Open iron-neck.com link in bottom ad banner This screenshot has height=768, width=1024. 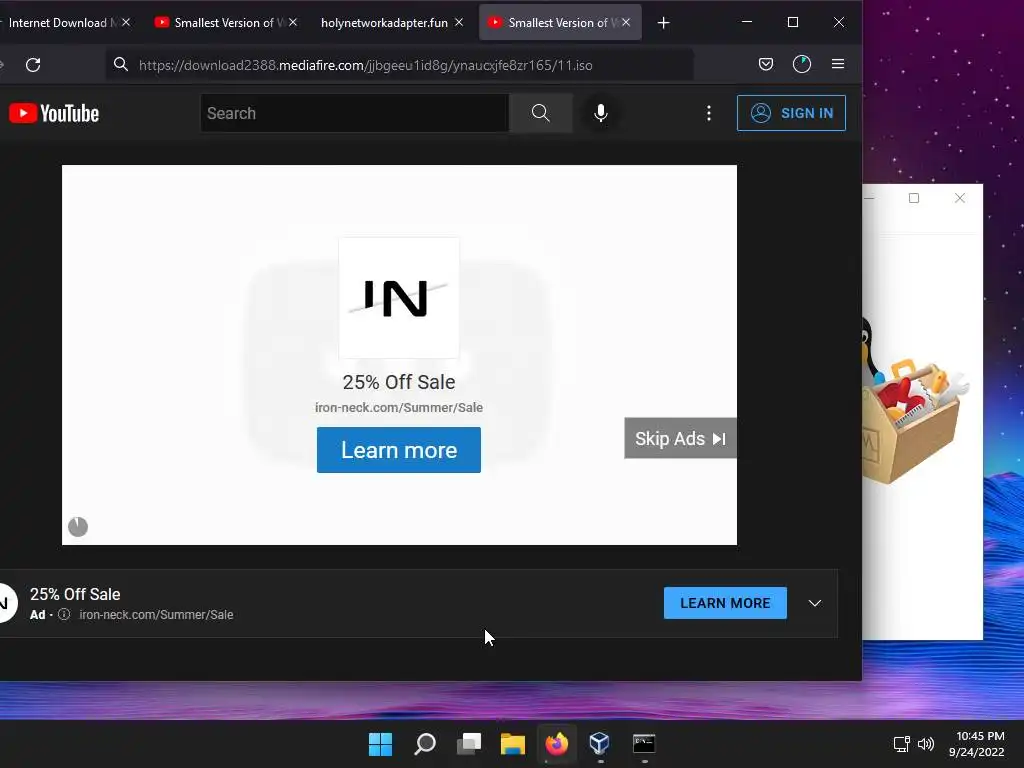coord(156,615)
